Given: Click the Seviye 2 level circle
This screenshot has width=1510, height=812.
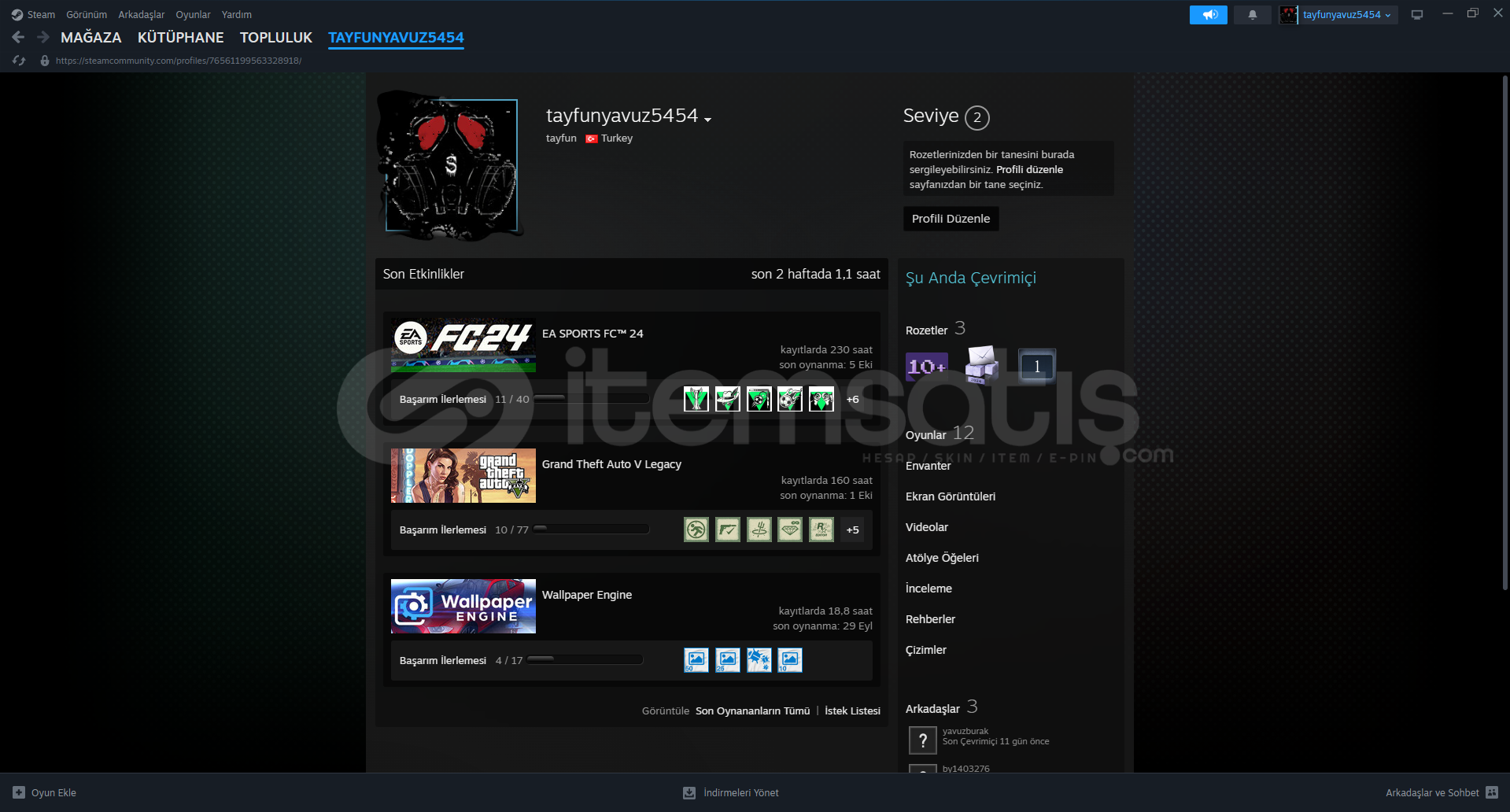Looking at the screenshot, I should click(977, 117).
